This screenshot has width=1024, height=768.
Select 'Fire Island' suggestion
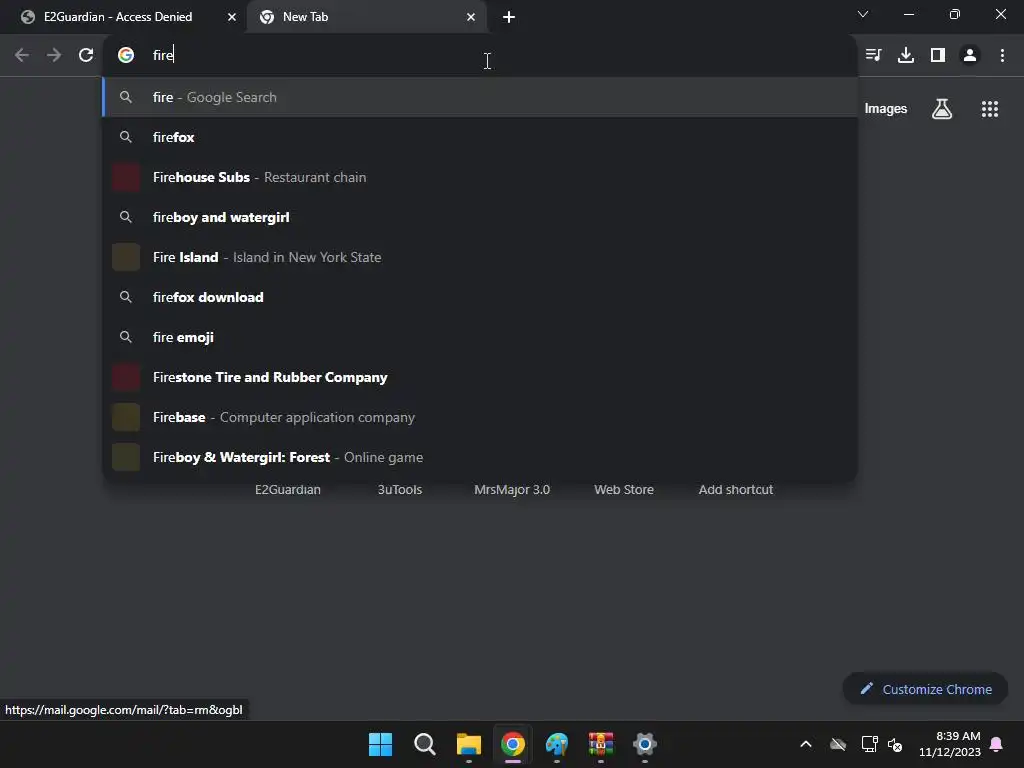[480, 257]
